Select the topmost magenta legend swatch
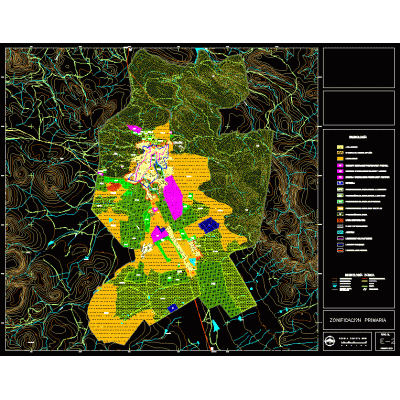400x400 pixels. coord(340,165)
